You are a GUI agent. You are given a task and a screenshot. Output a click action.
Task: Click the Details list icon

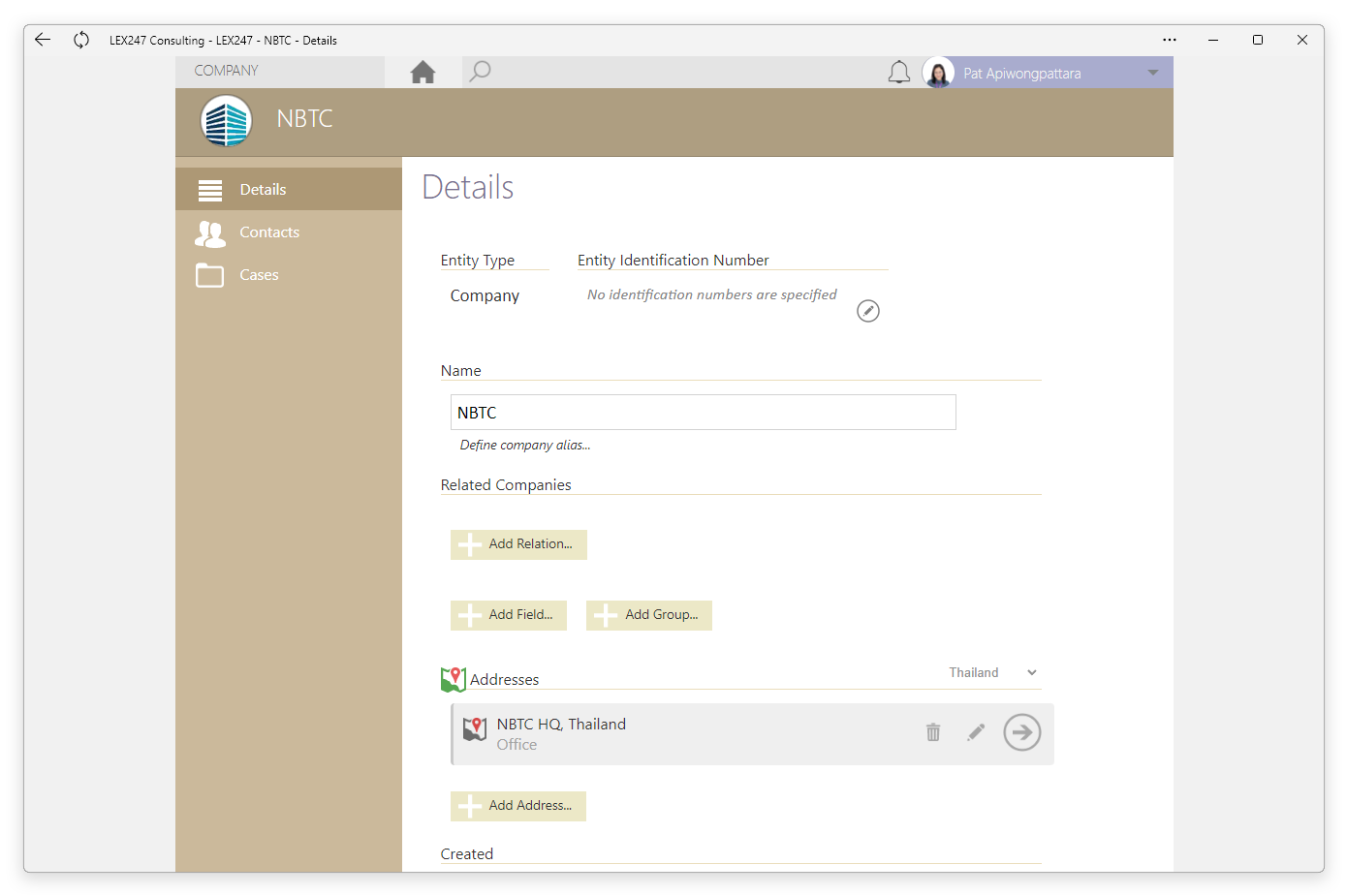coord(210,190)
